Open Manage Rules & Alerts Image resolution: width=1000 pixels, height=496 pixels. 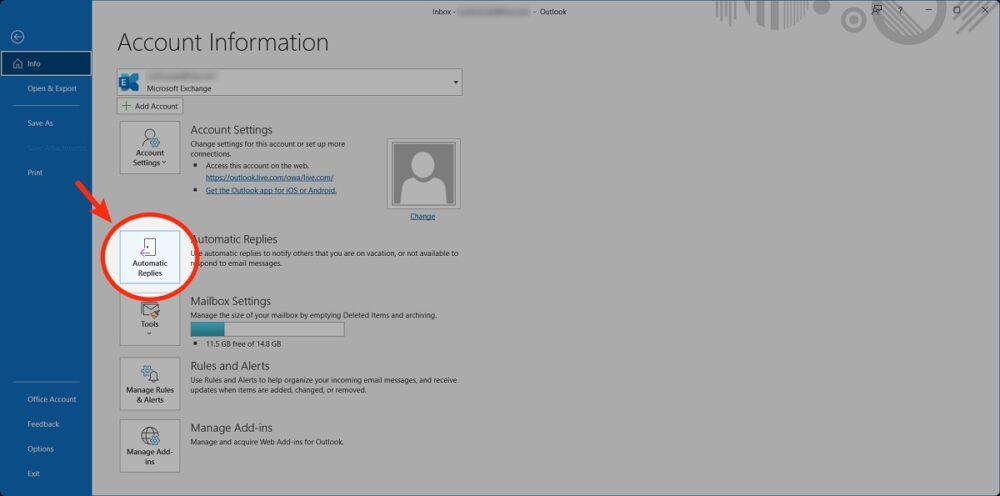[150, 384]
